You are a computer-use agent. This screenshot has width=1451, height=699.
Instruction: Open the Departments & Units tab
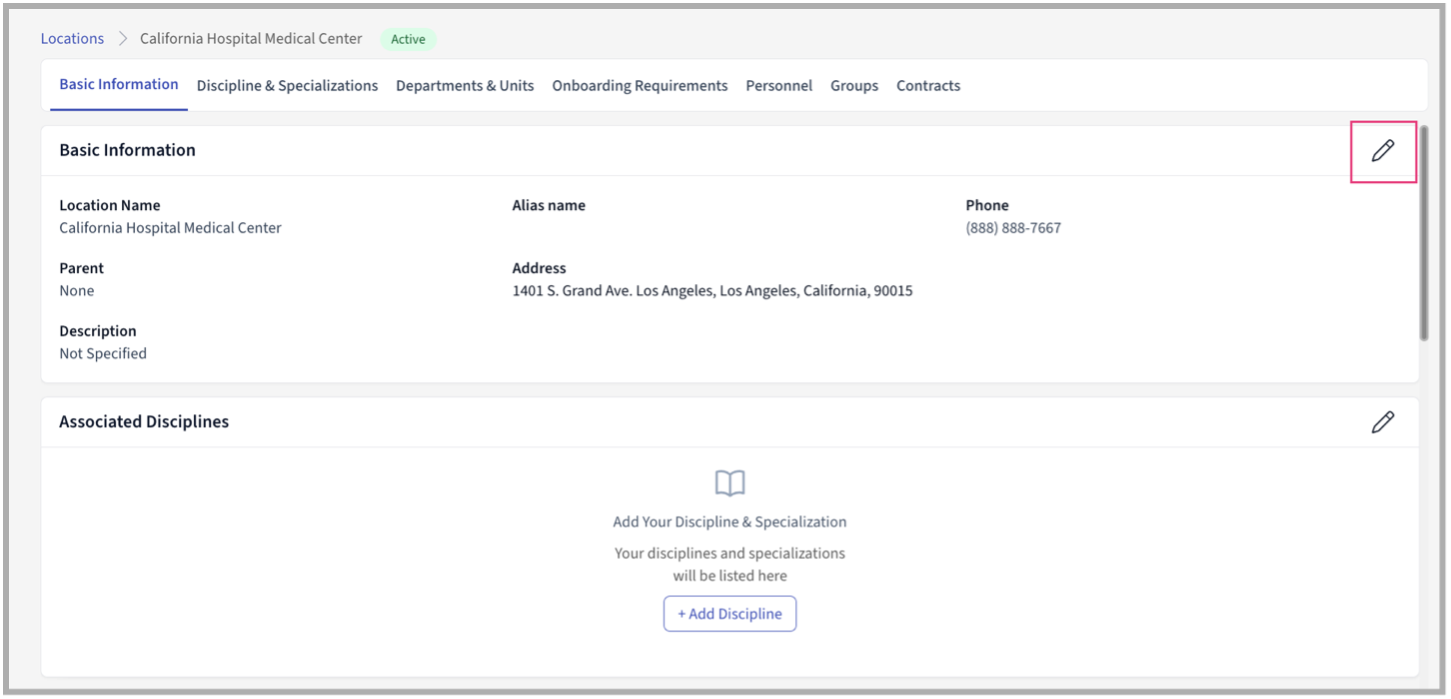pyautogui.click(x=465, y=86)
